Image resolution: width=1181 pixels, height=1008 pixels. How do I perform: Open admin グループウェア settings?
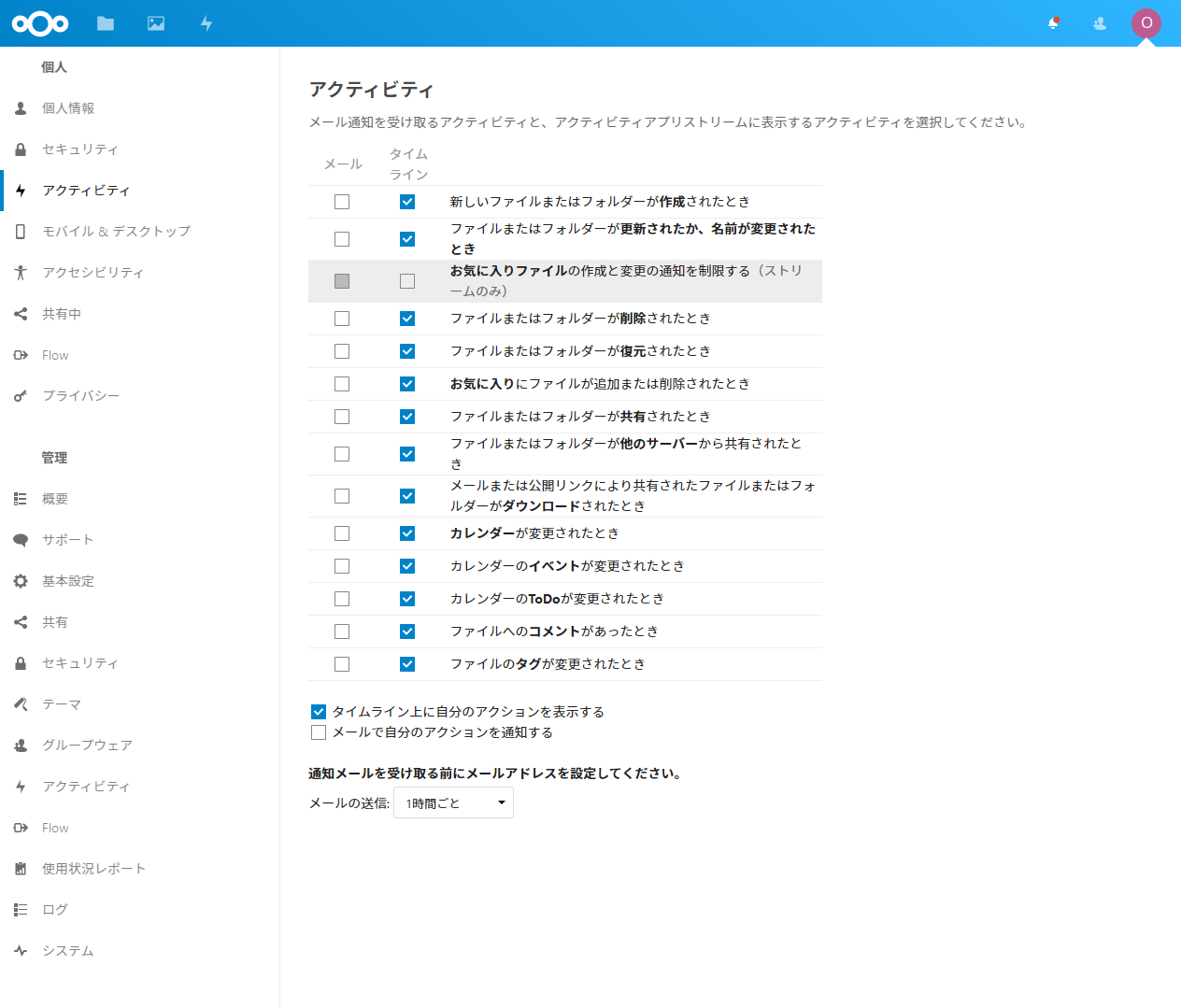point(140,745)
